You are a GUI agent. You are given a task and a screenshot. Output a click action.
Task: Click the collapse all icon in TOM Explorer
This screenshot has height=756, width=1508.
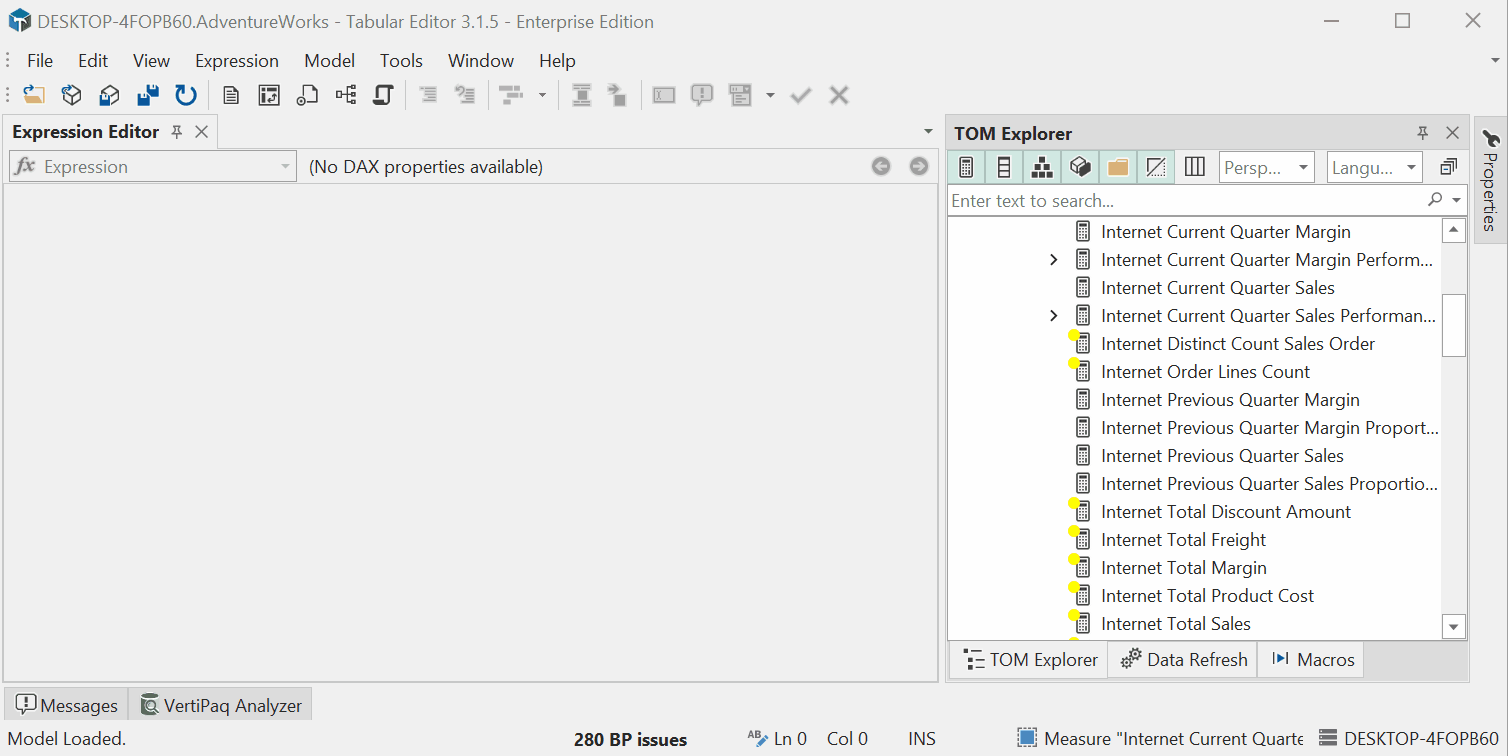(1448, 167)
